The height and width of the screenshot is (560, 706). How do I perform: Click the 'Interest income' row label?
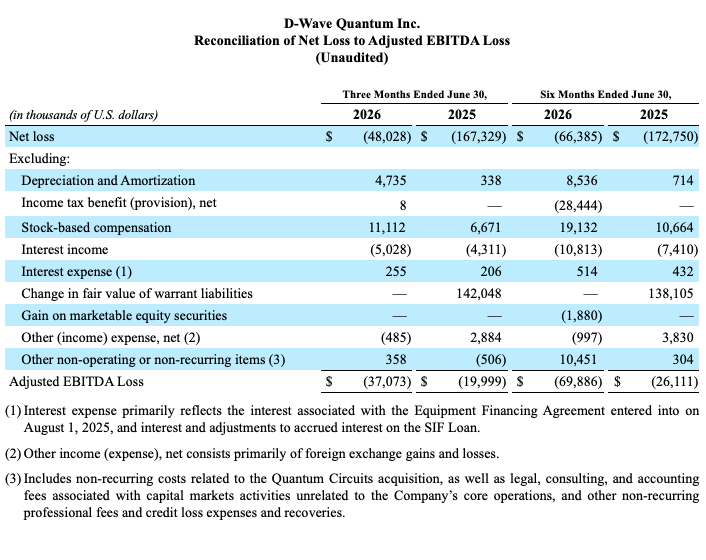coord(65,249)
